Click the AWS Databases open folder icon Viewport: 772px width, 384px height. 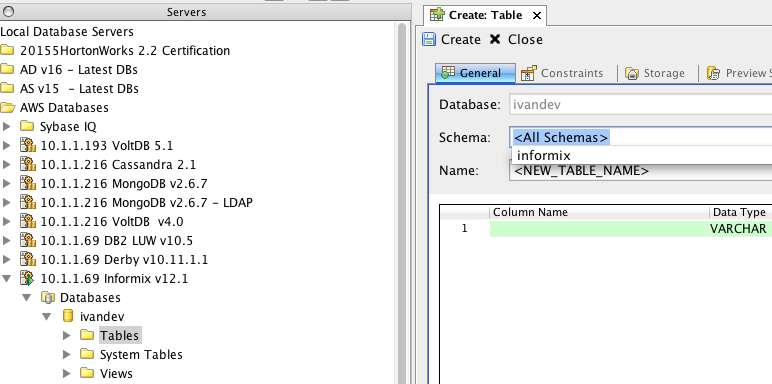[x=7, y=107]
